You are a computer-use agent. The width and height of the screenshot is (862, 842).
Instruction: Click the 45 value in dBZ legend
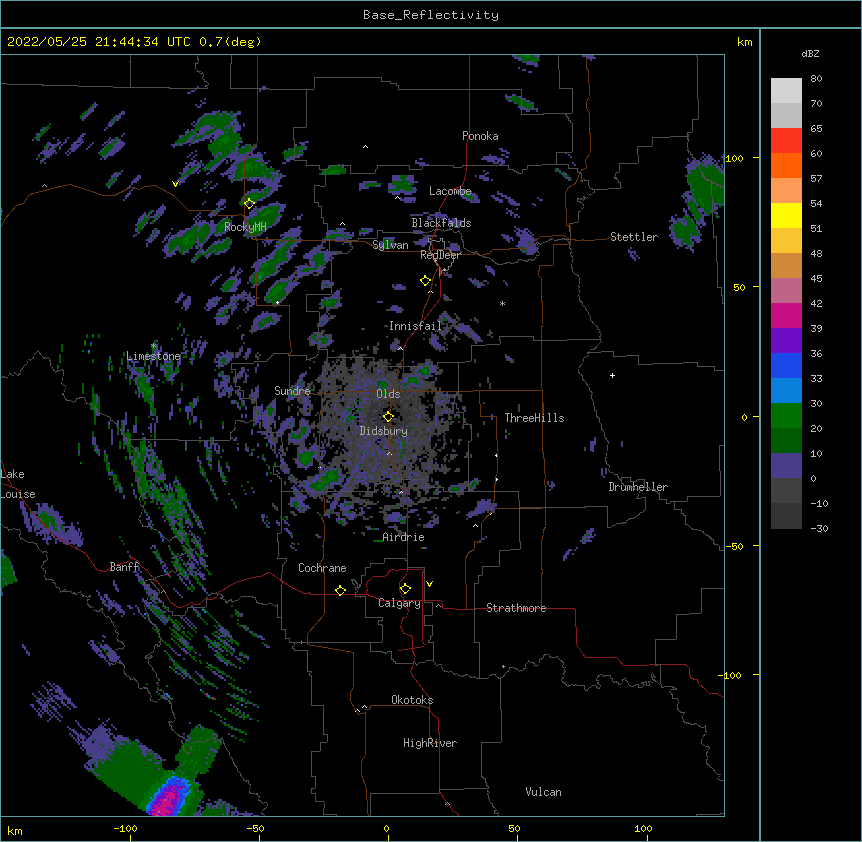[816, 279]
